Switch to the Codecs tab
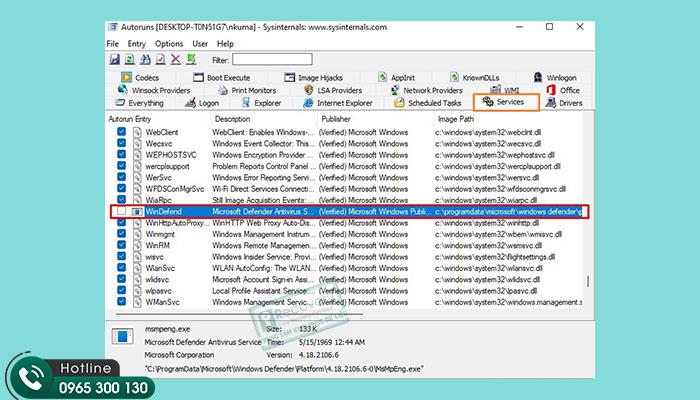 [x=140, y=78]
